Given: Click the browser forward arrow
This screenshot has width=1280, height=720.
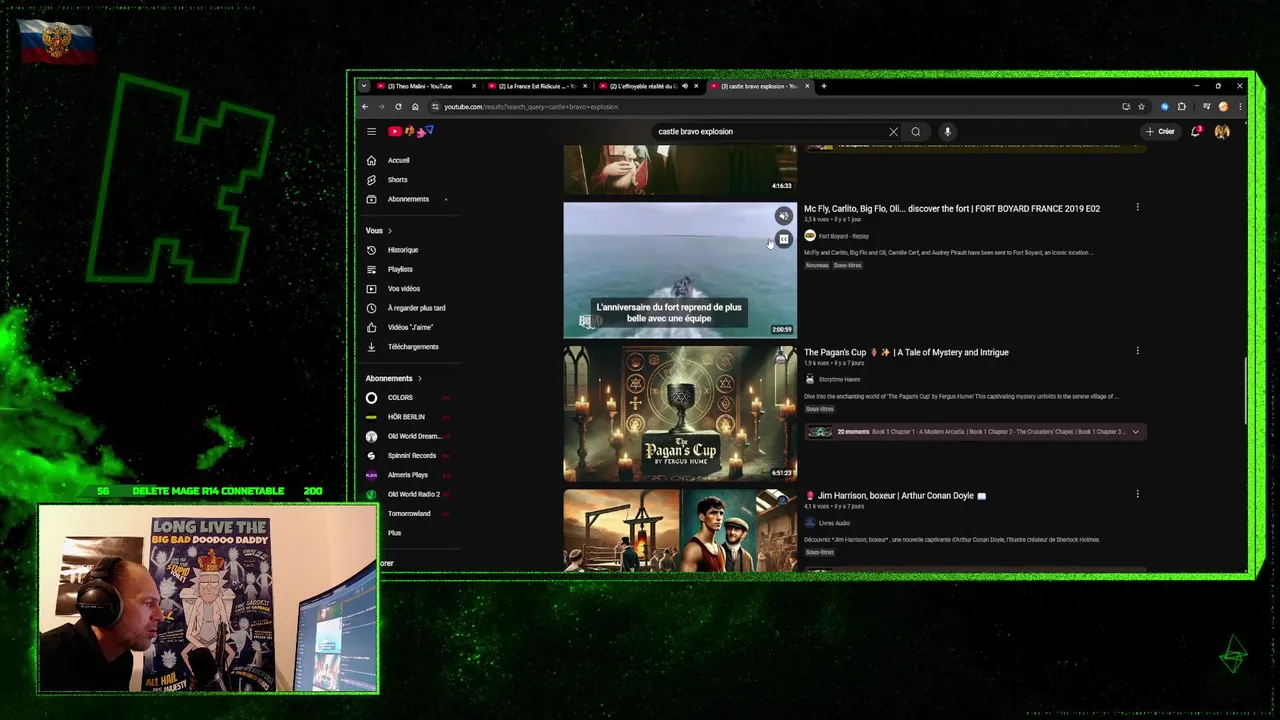Looking at the screenshot, I should (x=381, y=107).
